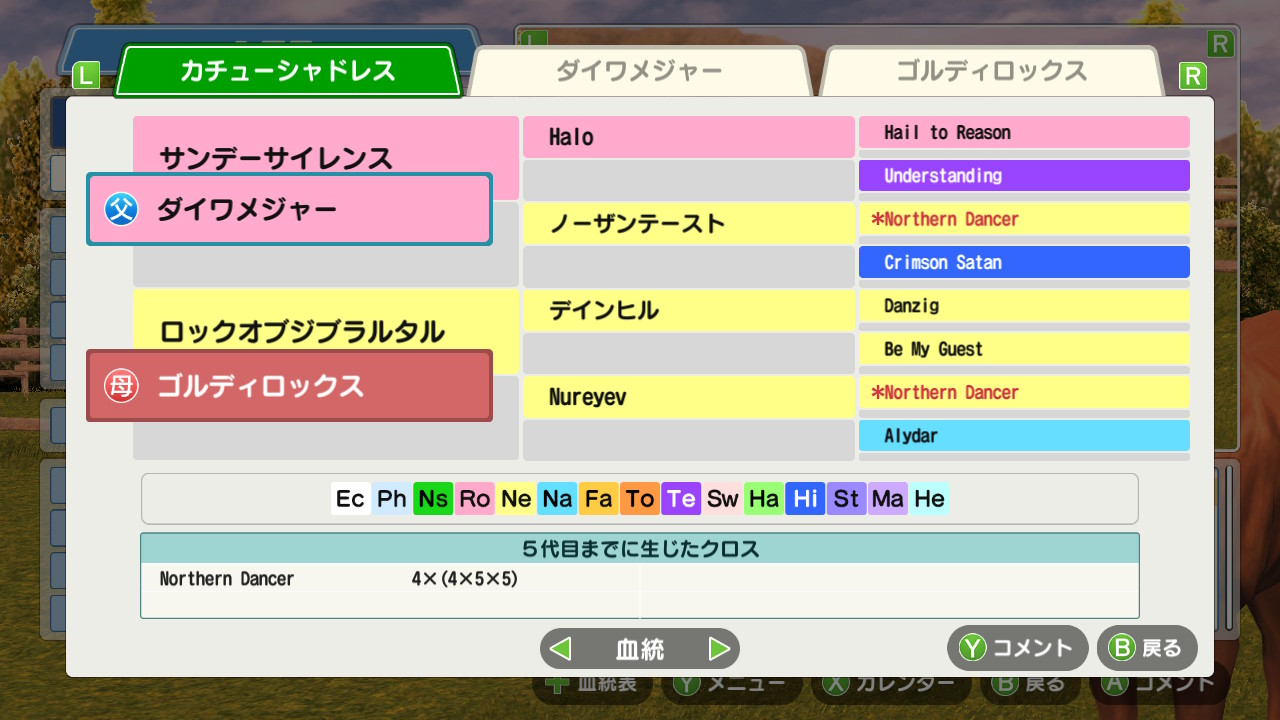Select the デインヒル pedigree cell

click(x=689, y=310)
